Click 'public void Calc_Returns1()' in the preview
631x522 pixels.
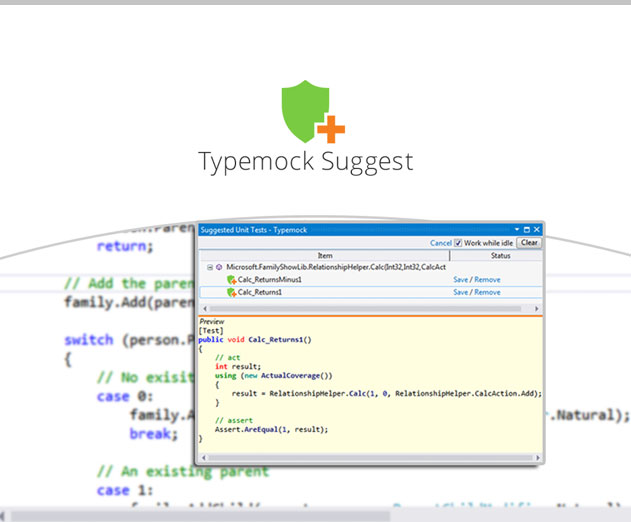255,340
